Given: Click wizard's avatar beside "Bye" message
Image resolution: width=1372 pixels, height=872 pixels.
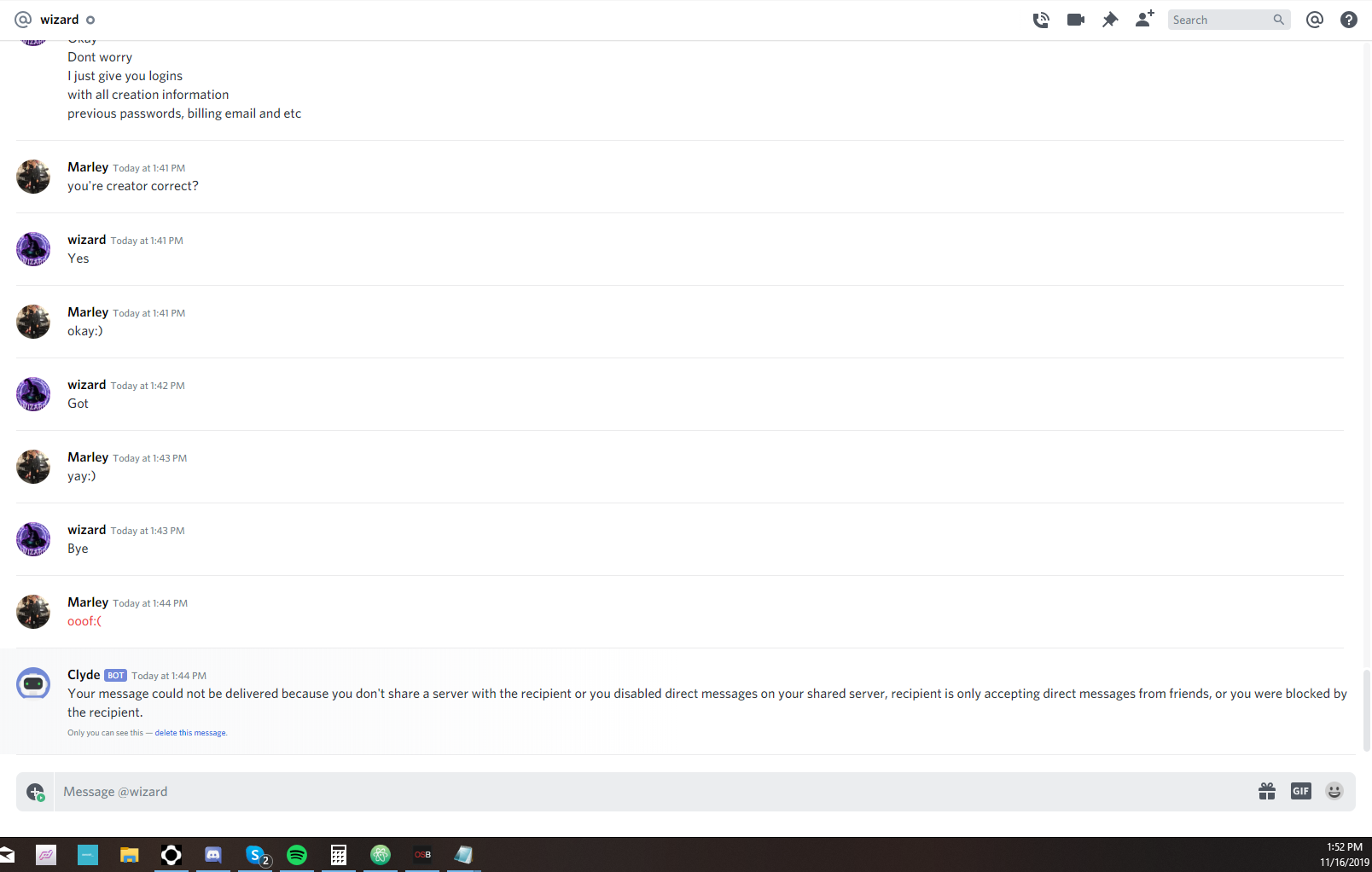Looking at the screenshot, I should 33,539.
